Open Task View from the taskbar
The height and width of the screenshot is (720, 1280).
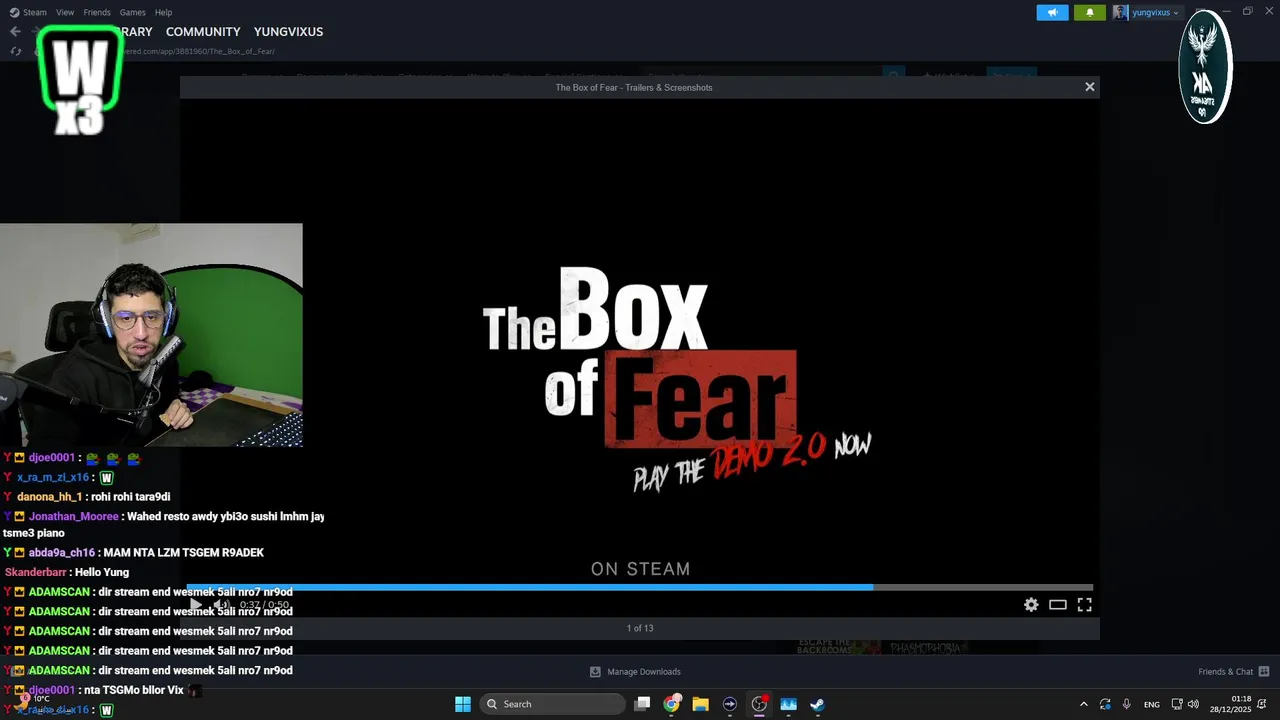click(643, 704)
